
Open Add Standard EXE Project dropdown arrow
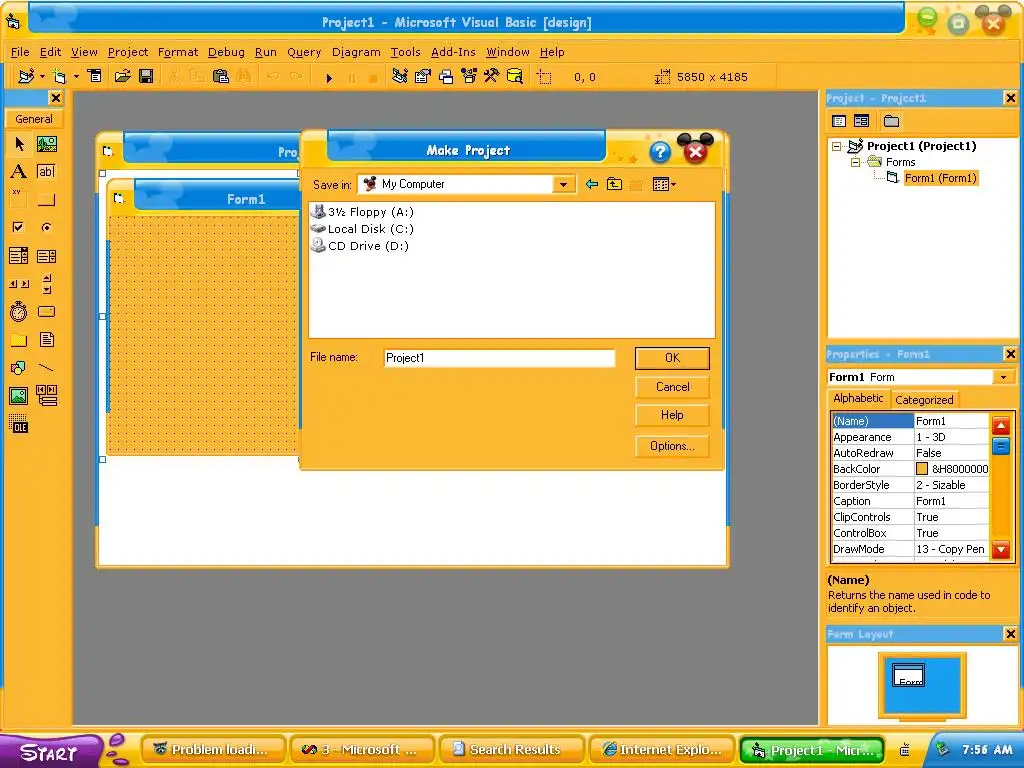click(42, 77)
